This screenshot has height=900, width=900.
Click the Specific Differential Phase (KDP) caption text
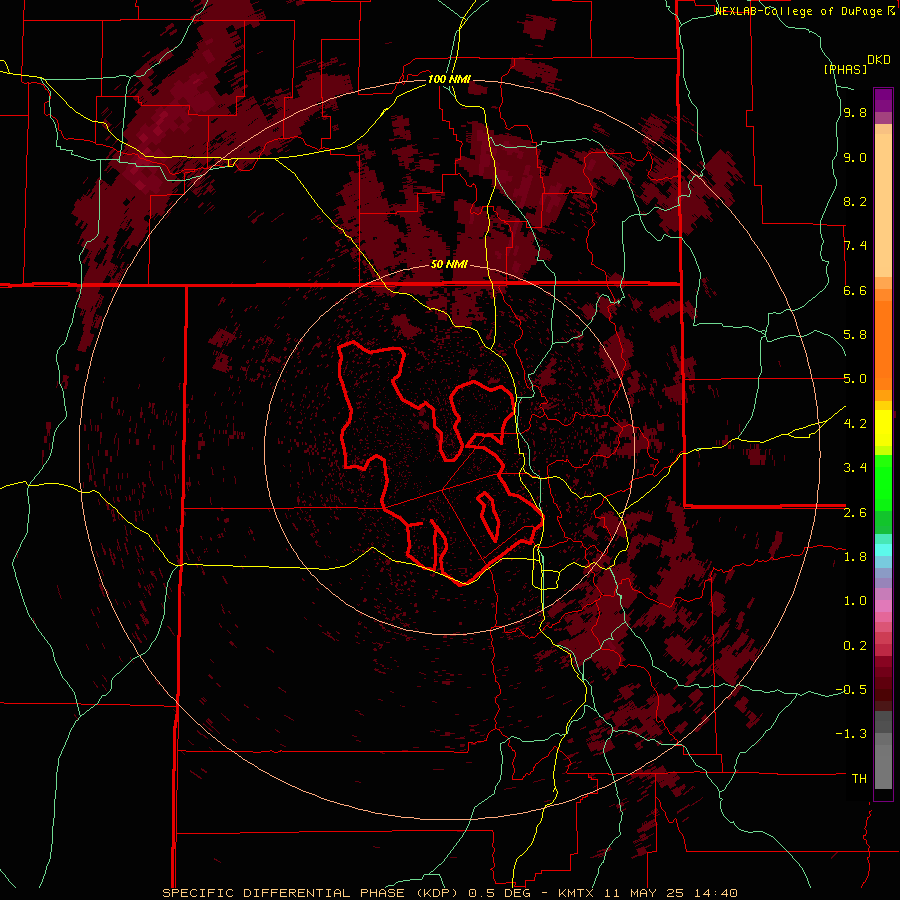tap(312, 893)
